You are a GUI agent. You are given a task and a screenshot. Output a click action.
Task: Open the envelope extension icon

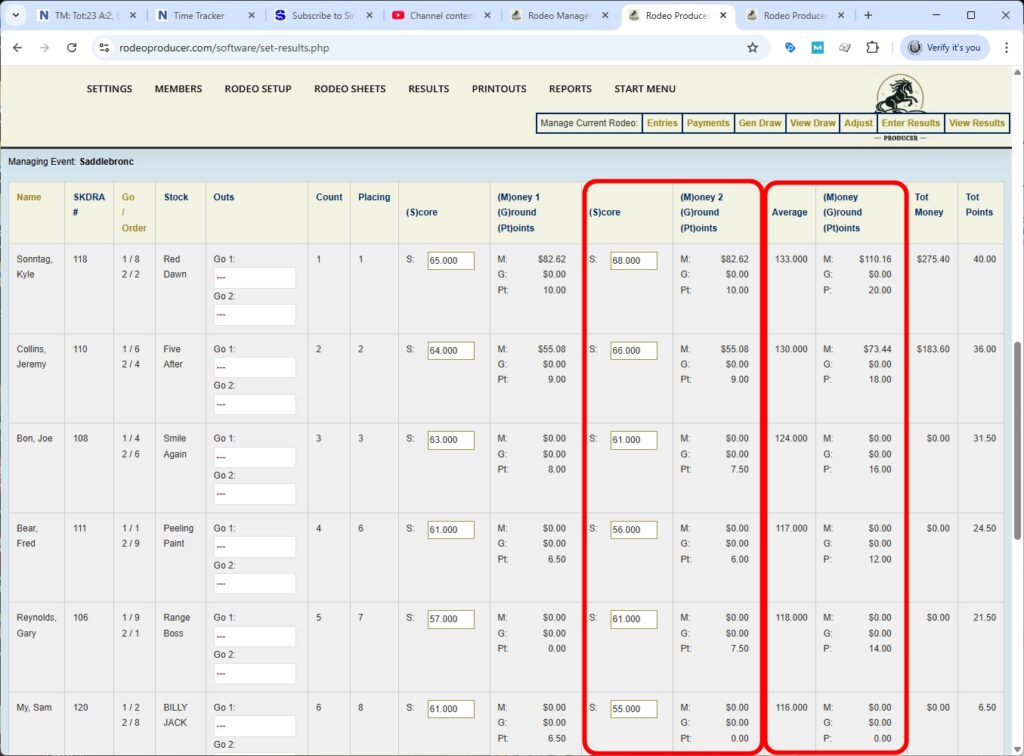[x=844, y=47]
